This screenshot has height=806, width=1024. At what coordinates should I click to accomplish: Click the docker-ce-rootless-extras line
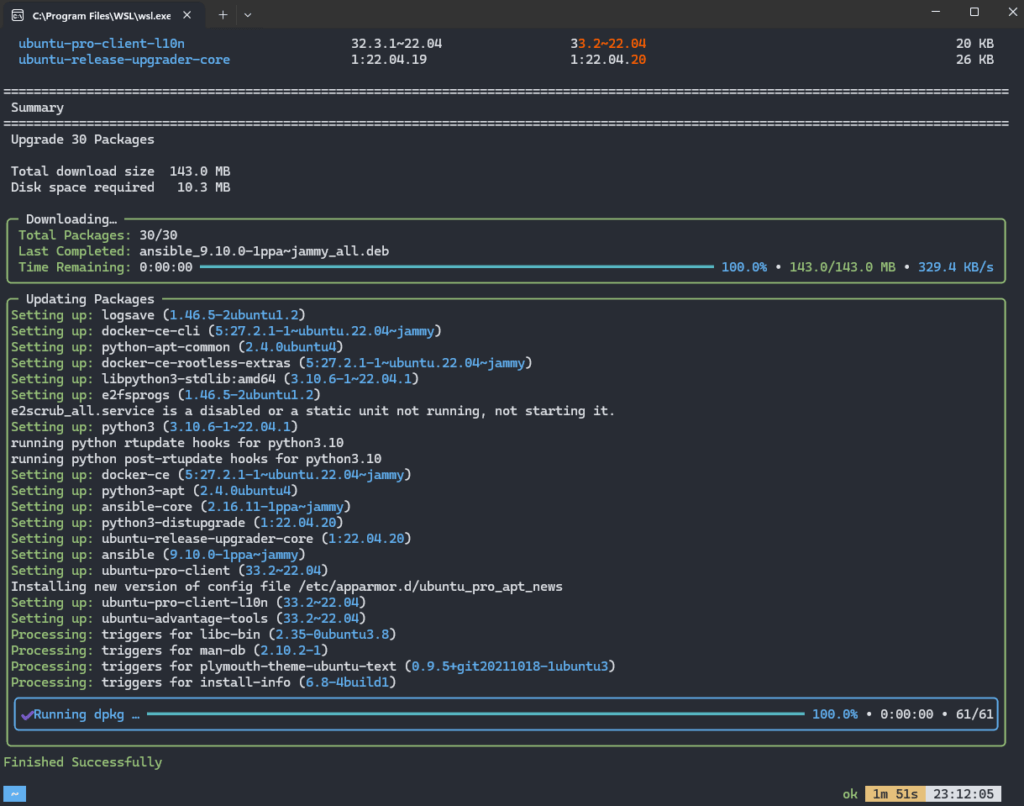pos(271,363)
